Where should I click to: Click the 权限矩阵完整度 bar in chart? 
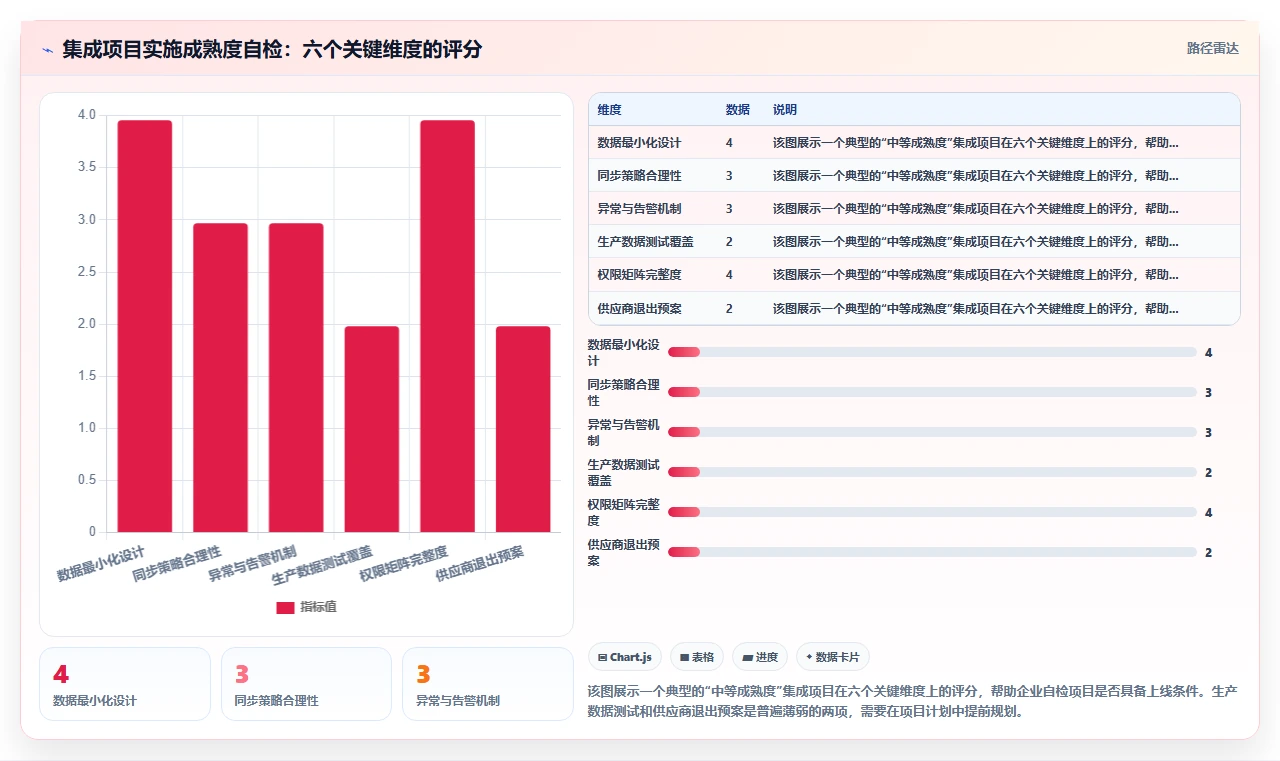[447, 326]
